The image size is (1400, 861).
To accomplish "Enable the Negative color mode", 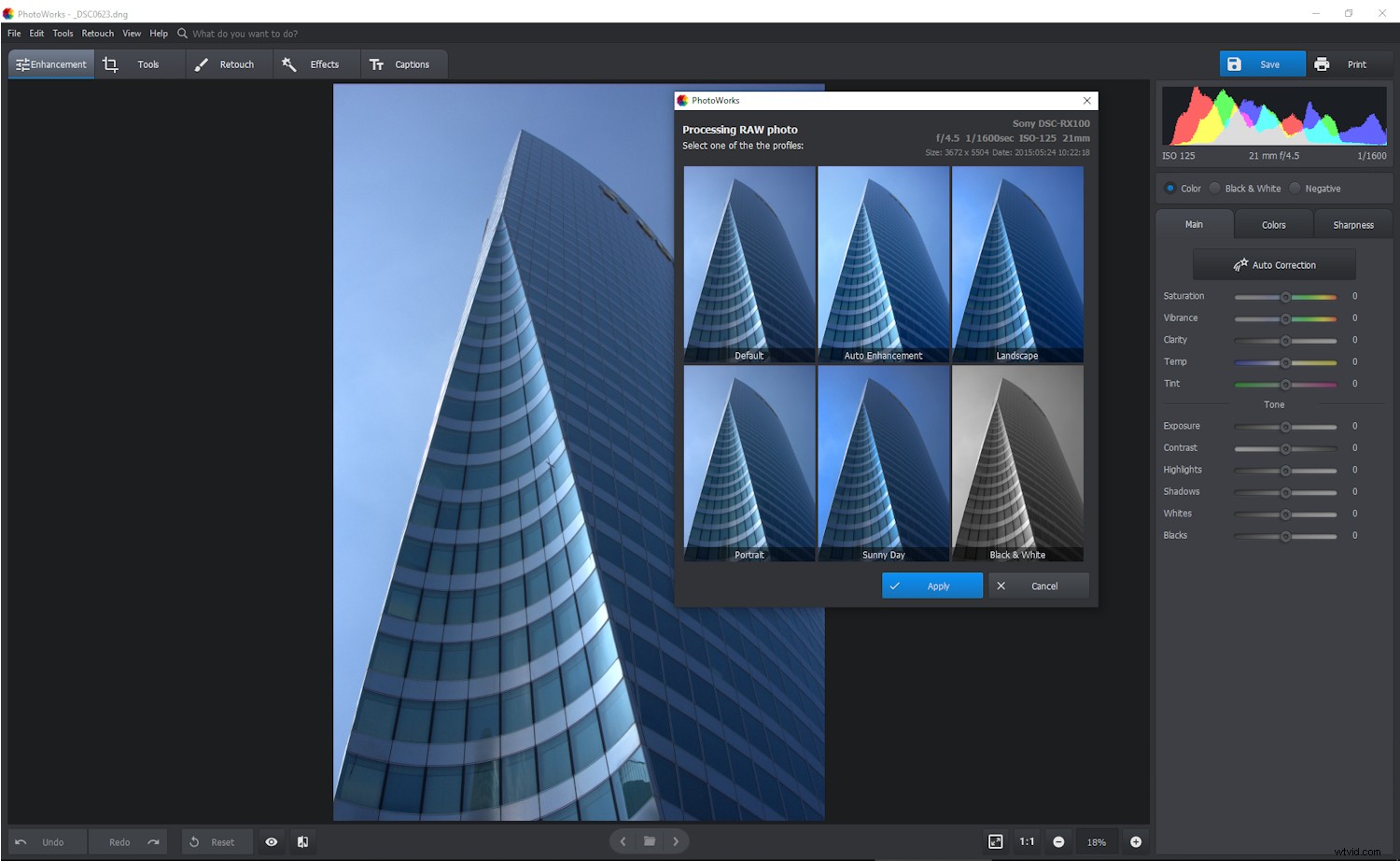I will pyautogui.click(x=1295, y=188).
